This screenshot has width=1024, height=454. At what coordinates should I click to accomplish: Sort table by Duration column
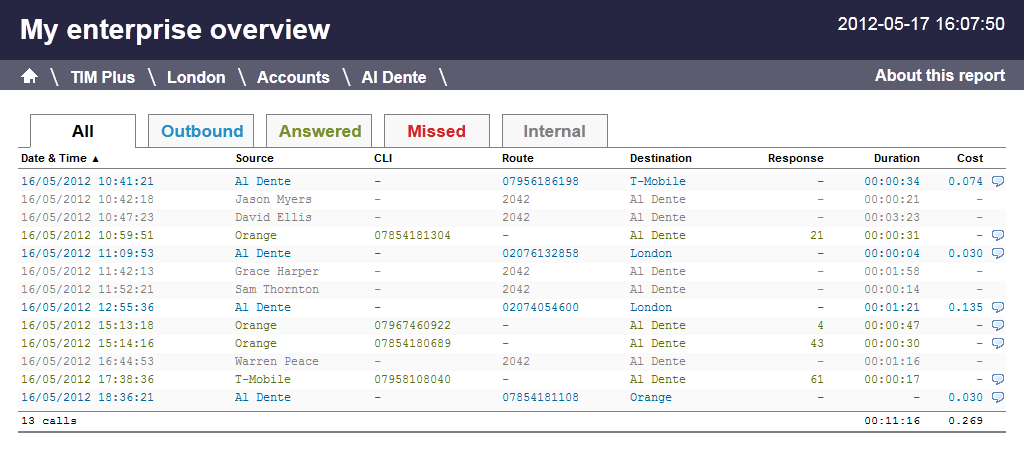(x=896, y=158)
